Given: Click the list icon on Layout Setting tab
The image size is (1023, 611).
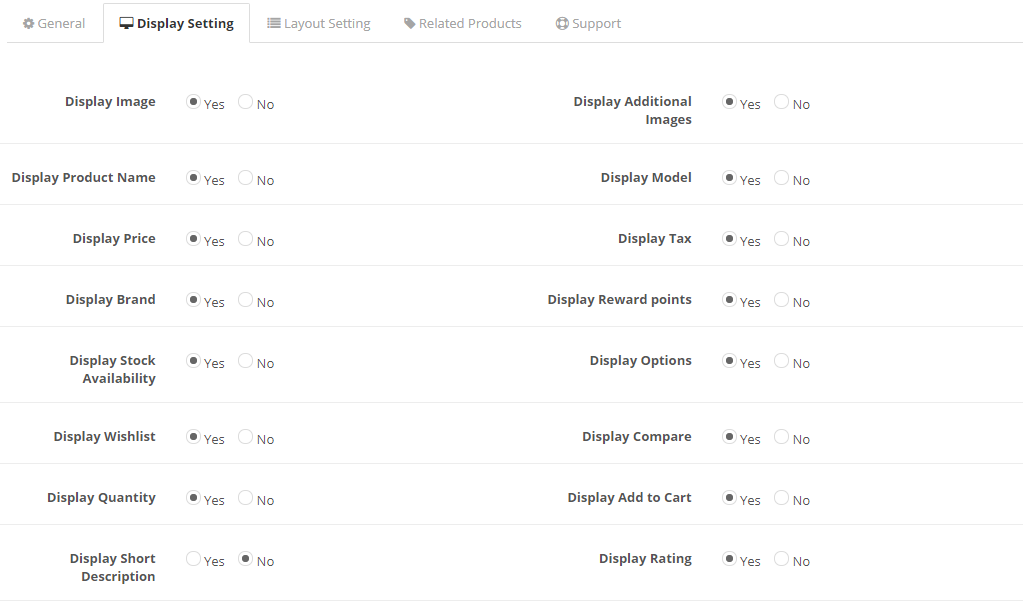Looking at the screenshot, I should point(274,23).
